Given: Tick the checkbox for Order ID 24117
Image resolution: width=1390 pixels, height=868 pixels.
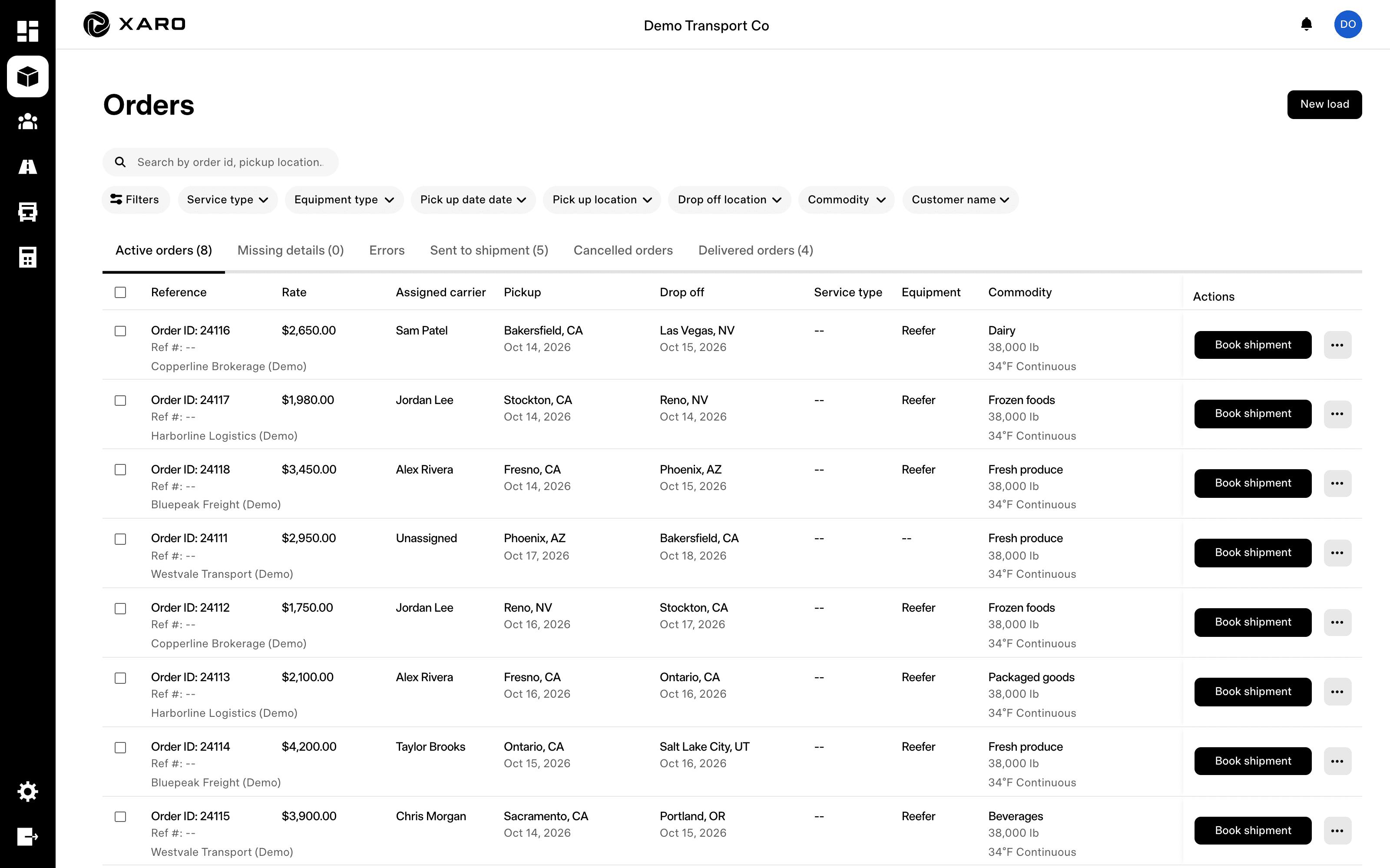Looking at the screenshot, I should pyautogui.click(x=120, y=400).
